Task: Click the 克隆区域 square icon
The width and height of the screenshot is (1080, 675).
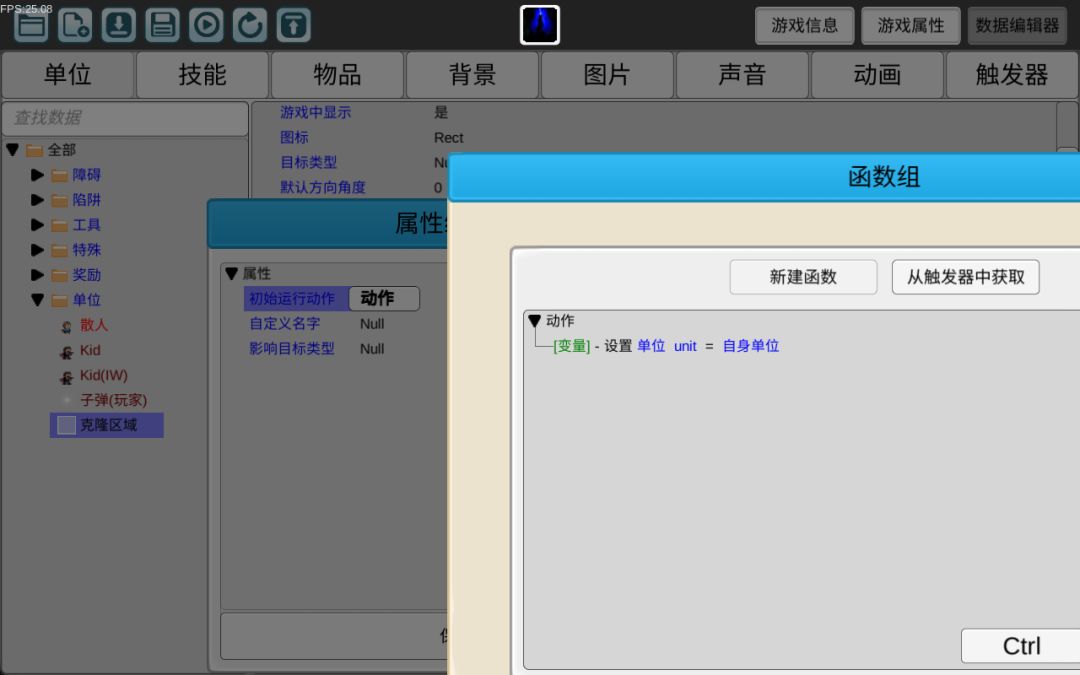Action: [x=67, y=425]
